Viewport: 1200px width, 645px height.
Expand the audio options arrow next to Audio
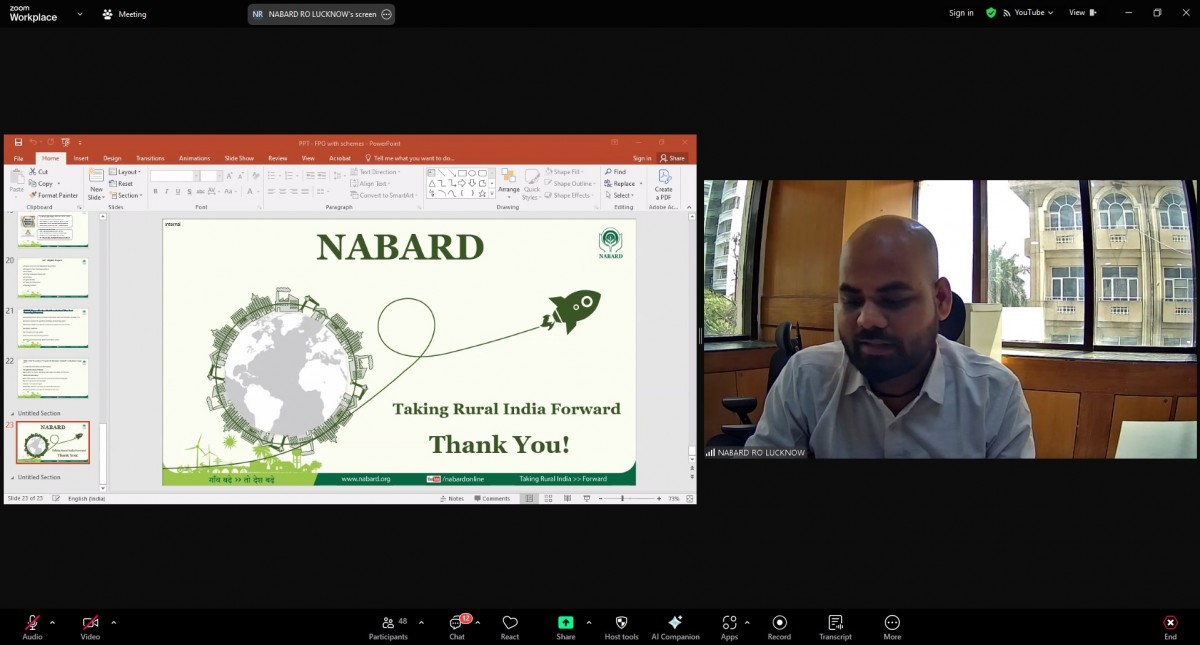point(52,622)
